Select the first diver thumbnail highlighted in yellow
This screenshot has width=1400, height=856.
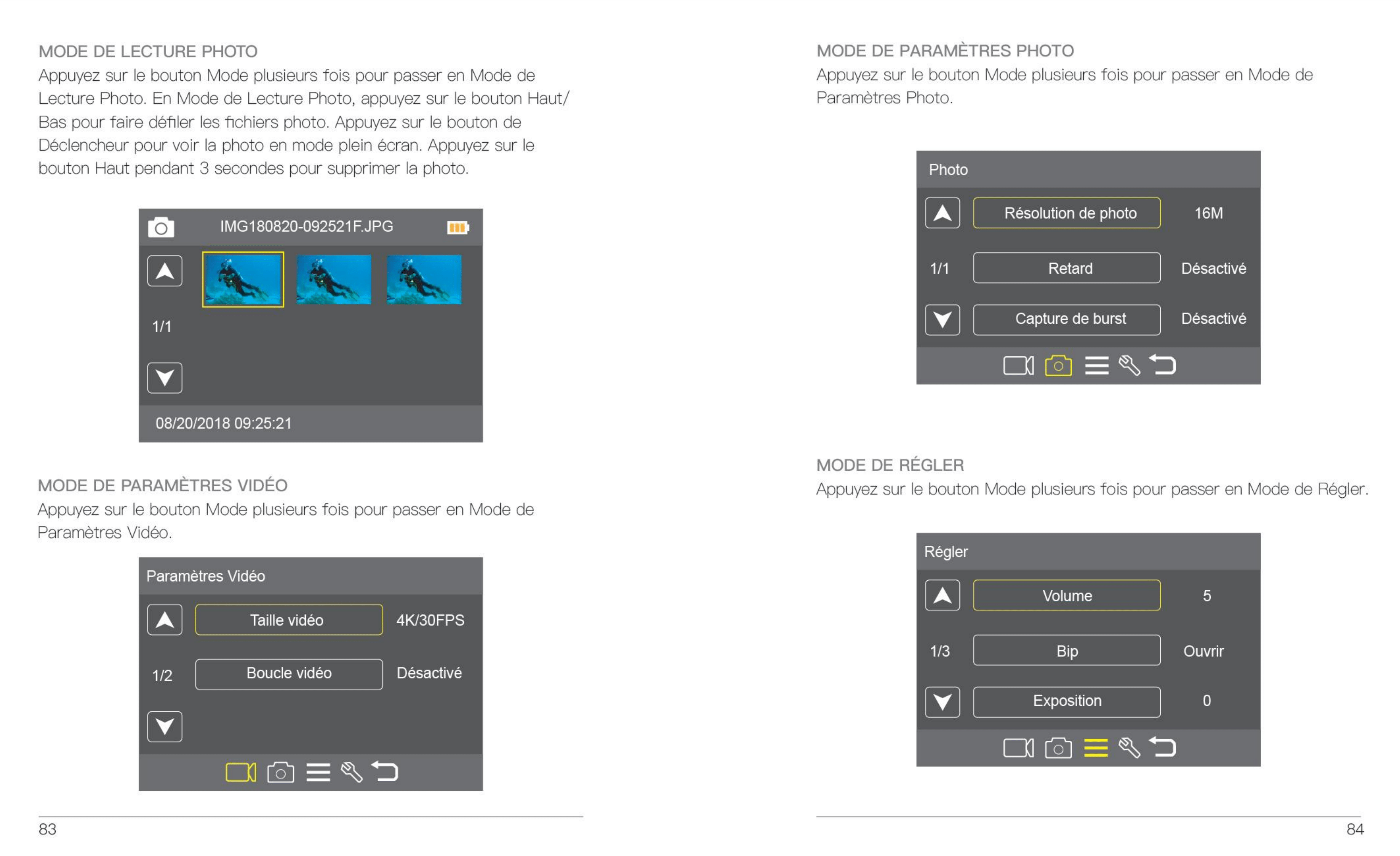click(243, 280)
